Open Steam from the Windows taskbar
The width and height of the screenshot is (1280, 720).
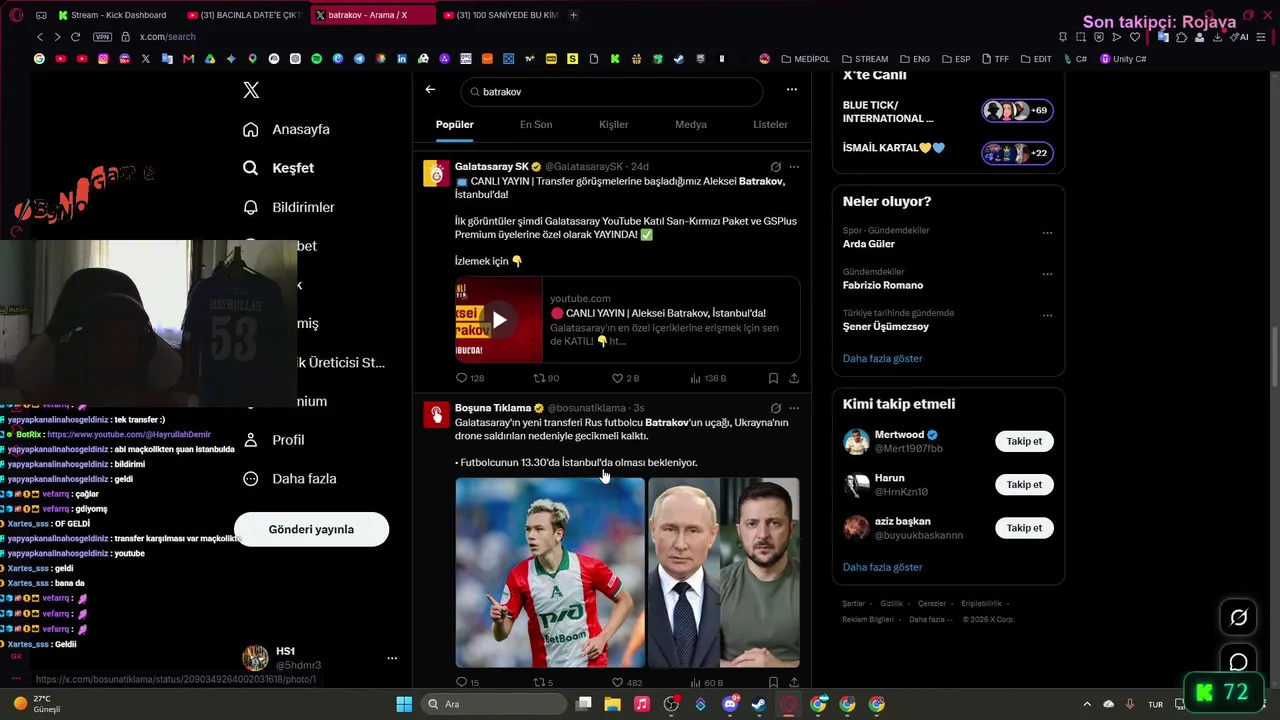(757, 704)
